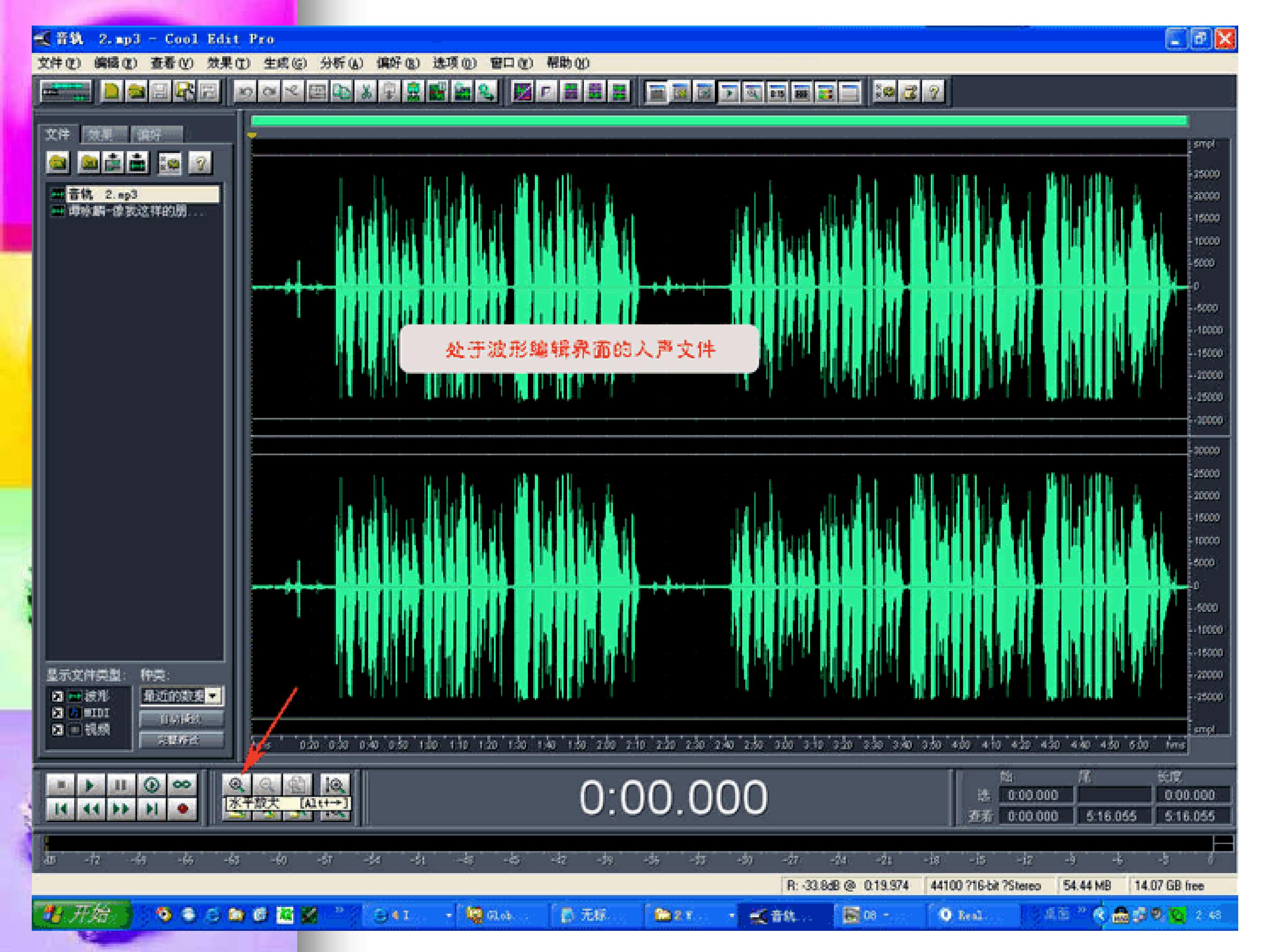
Task: Toggle the 视频 video file type checkbox
Action: click(57, 730)
